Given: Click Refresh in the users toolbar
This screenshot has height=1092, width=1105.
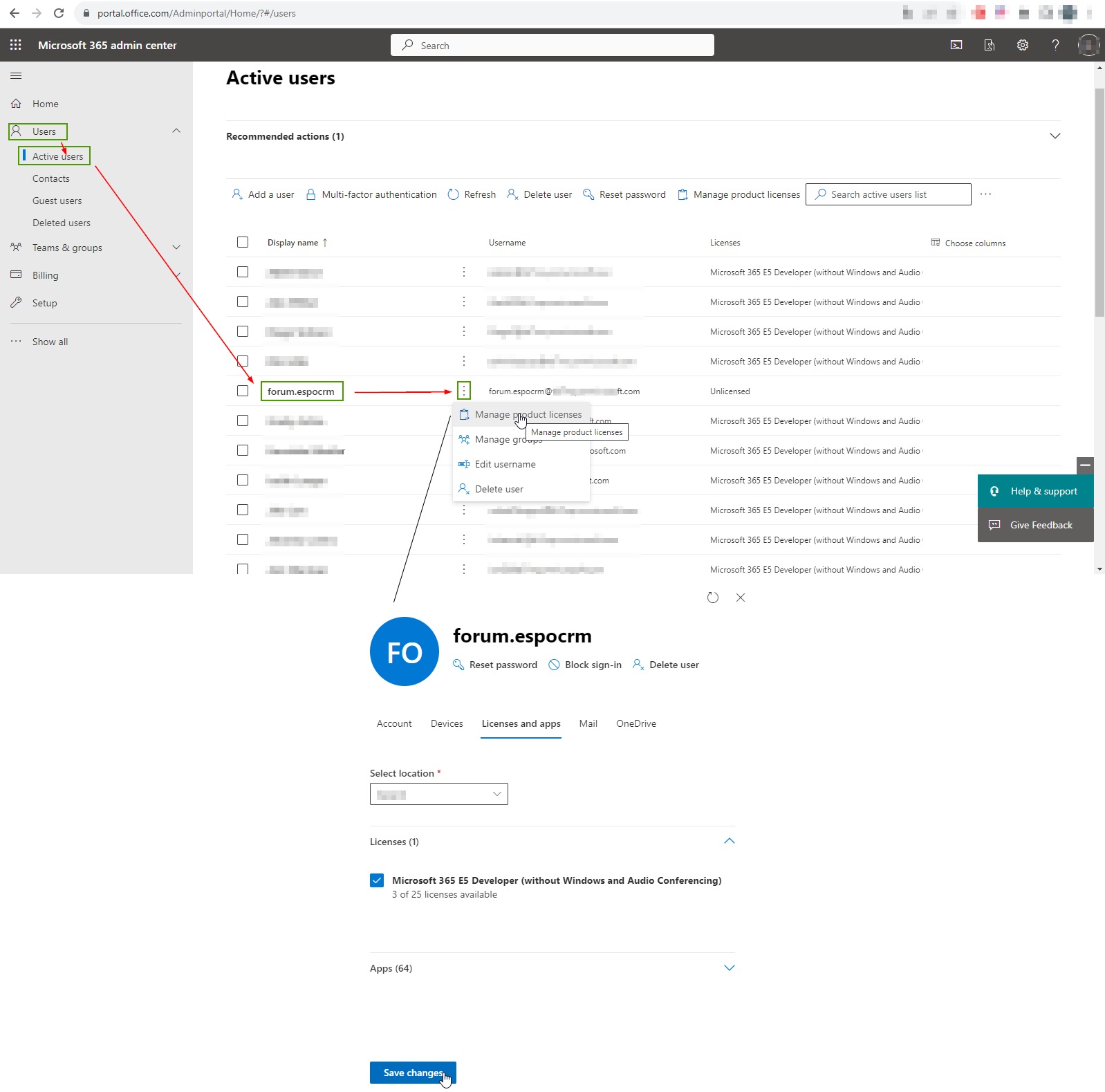Looking at the screenshot, I should 472,194.
